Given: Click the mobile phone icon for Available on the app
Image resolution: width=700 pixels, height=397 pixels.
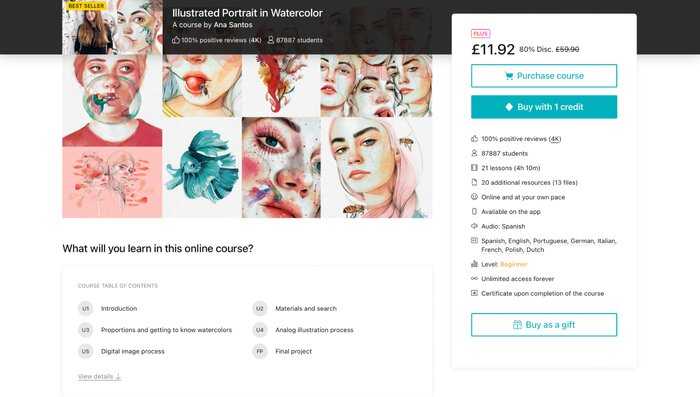Looking at the screenshot, I should click(x=474, y=212).
